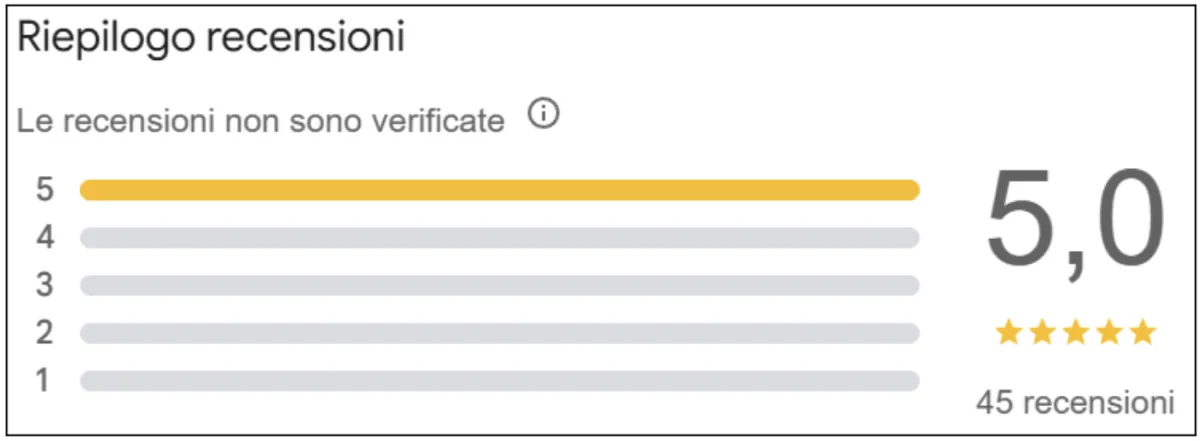Open the 45 recensioni link
This screenshot has width=1200, height=441.
tap(1075, 402)
